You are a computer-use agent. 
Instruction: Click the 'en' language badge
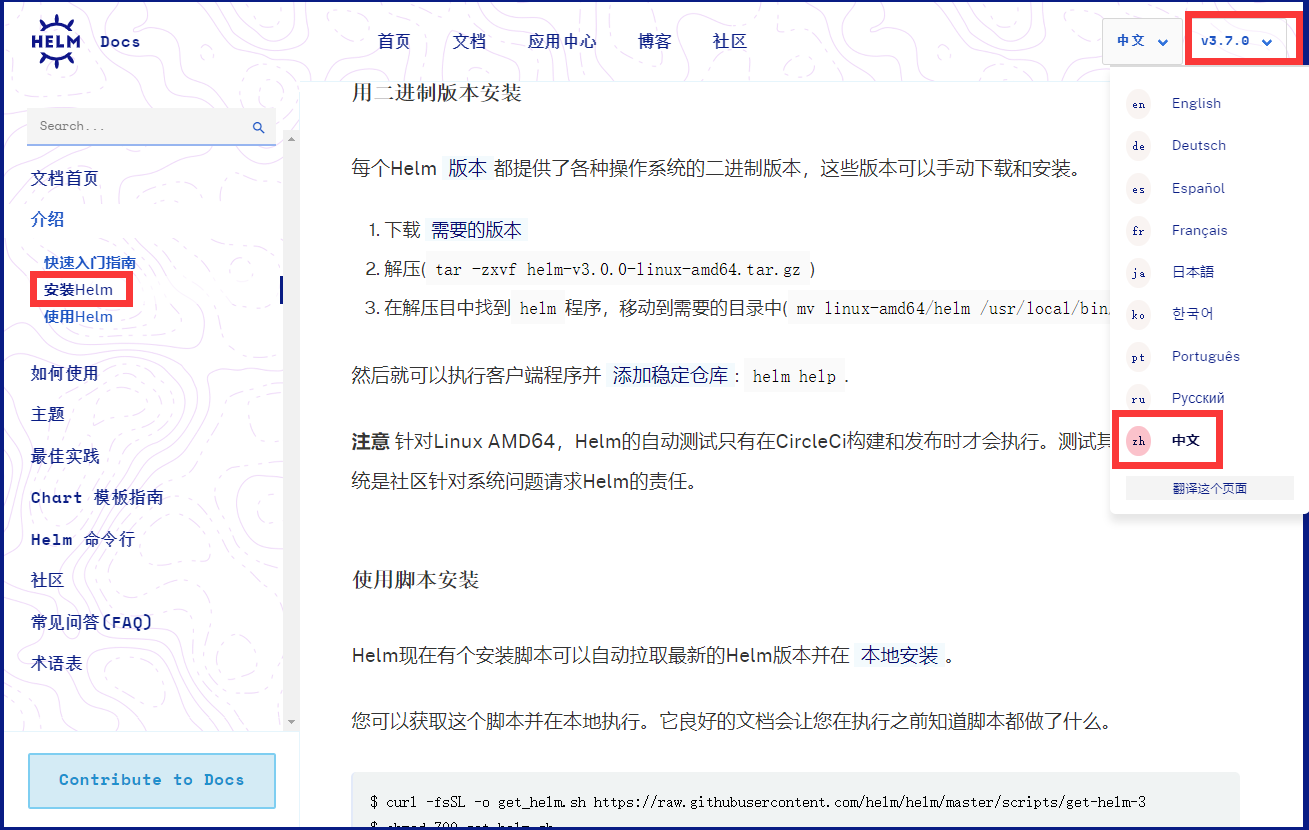[x=1138, y=104]
